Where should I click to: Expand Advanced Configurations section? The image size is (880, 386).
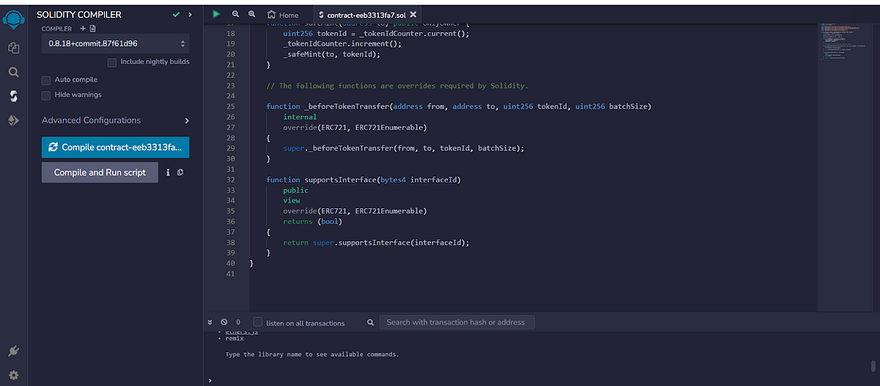pos(116,120)
